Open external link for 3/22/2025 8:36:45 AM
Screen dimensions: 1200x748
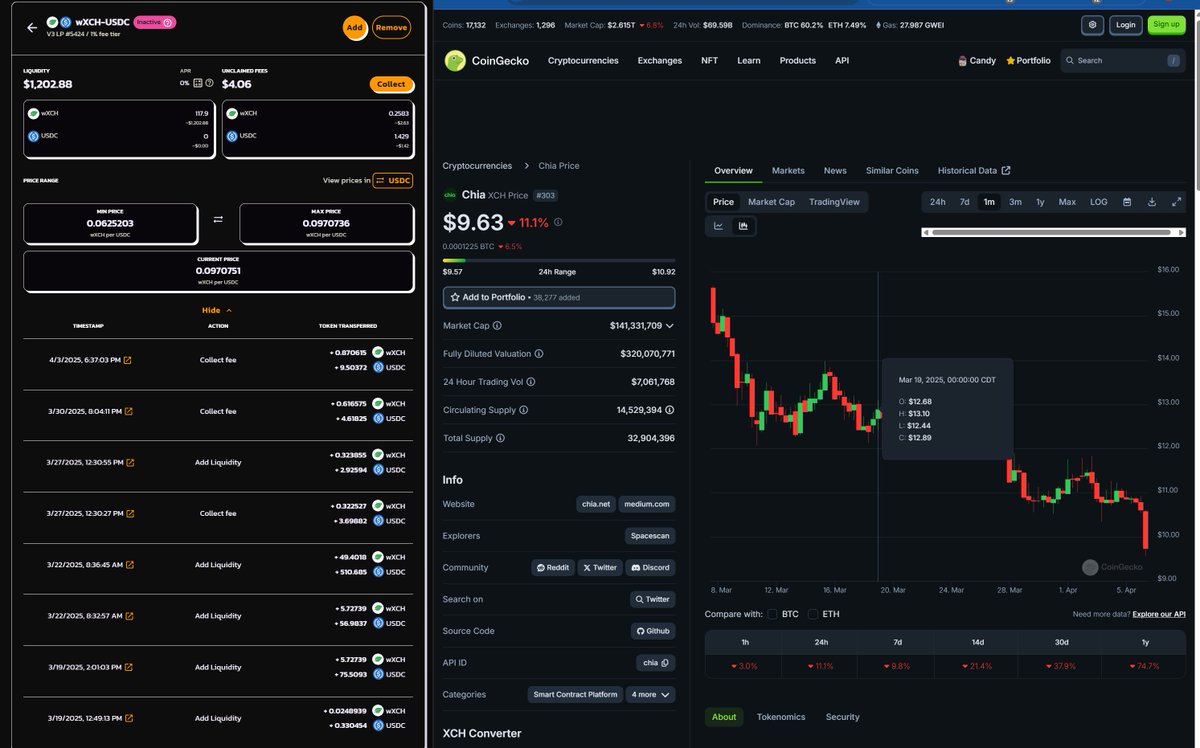coord(129,565)
